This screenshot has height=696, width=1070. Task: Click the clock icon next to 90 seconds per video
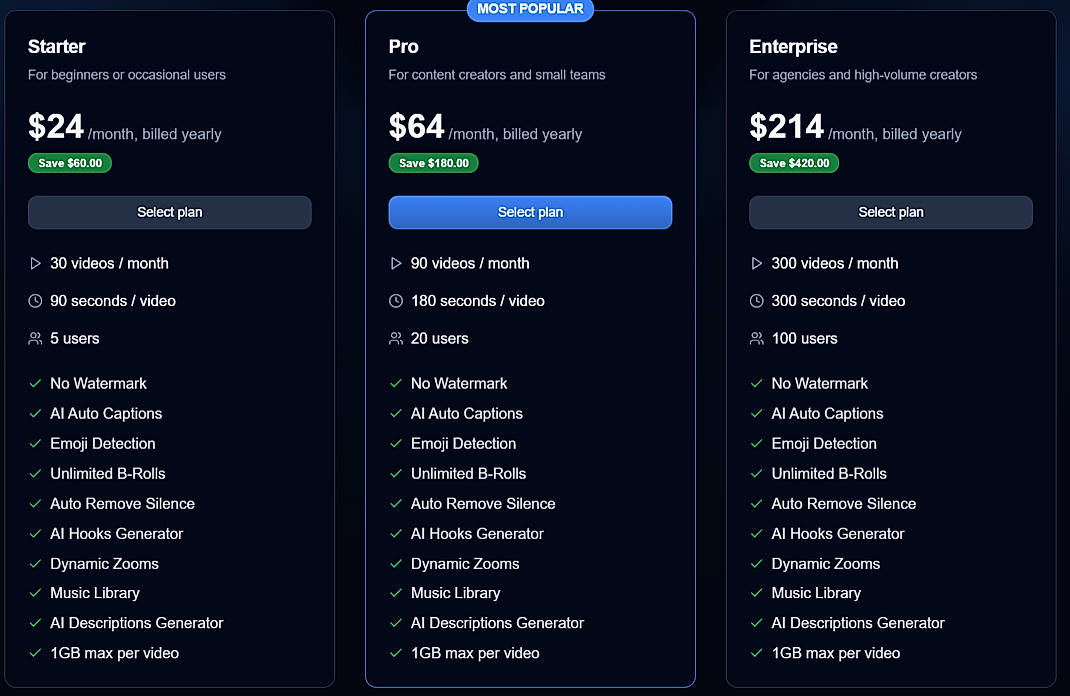35,300
